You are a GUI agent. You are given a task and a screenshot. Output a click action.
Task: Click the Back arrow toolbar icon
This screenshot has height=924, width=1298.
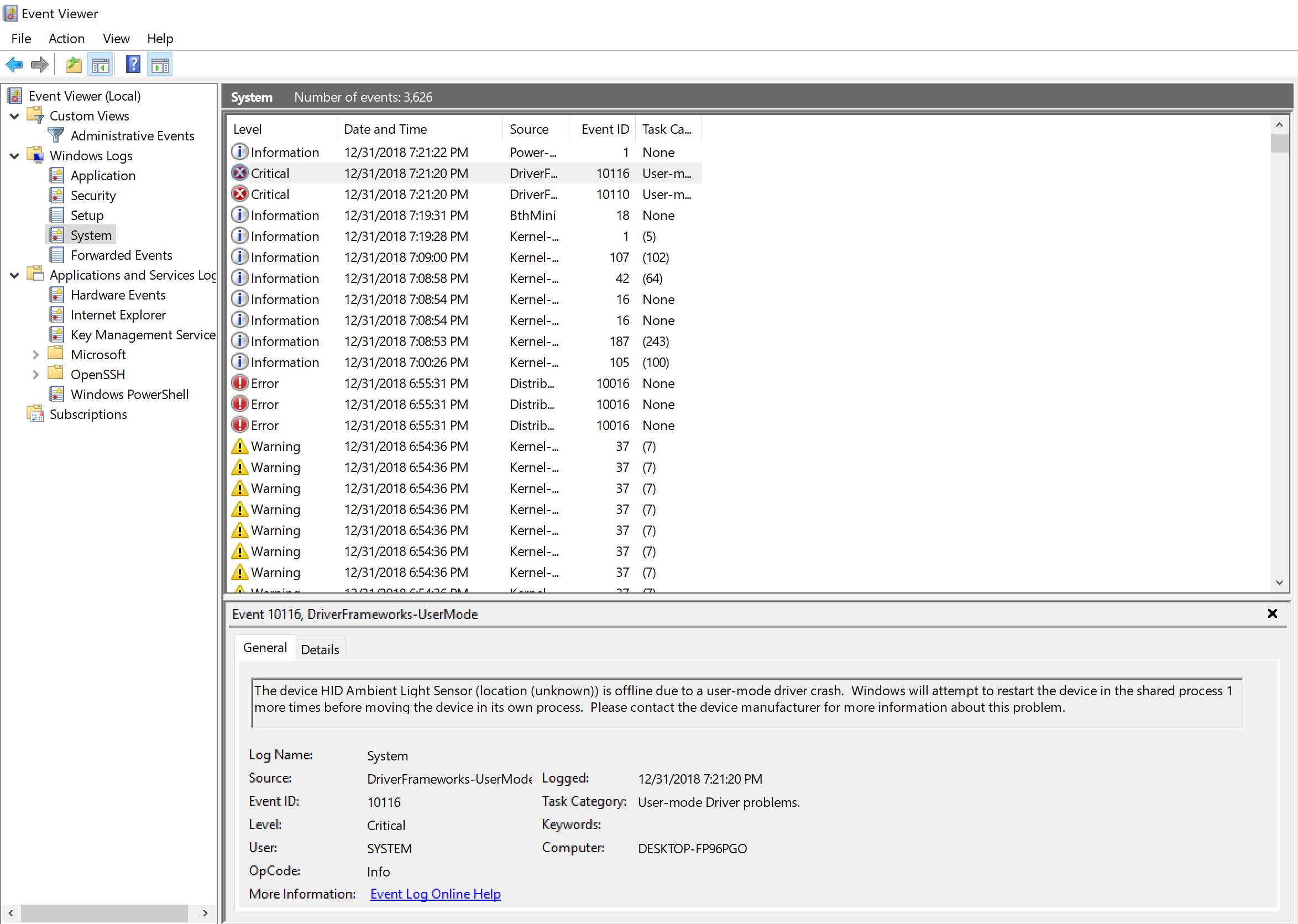pos(14,65)
